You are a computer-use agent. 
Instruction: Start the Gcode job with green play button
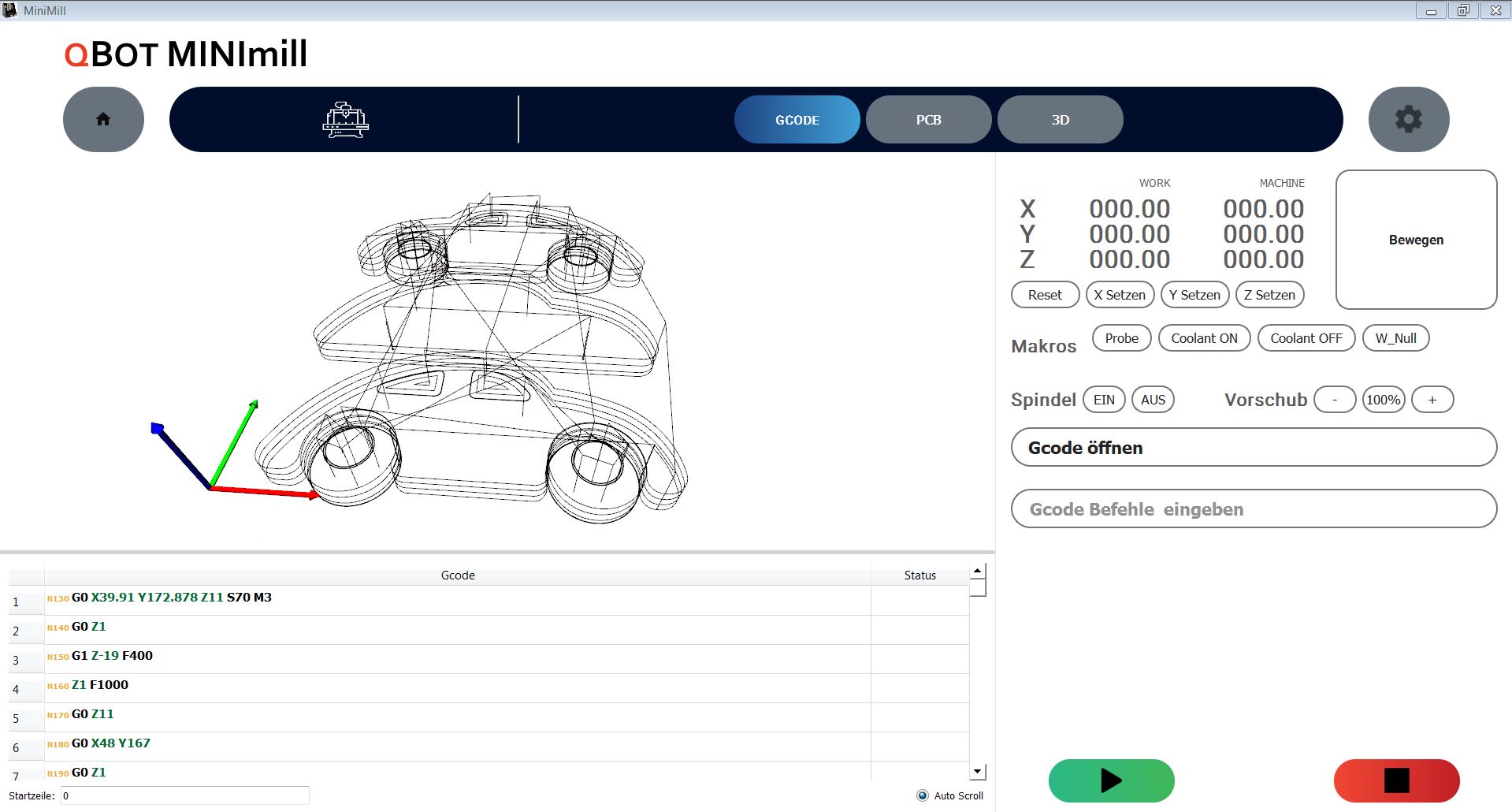[1111, 780]
